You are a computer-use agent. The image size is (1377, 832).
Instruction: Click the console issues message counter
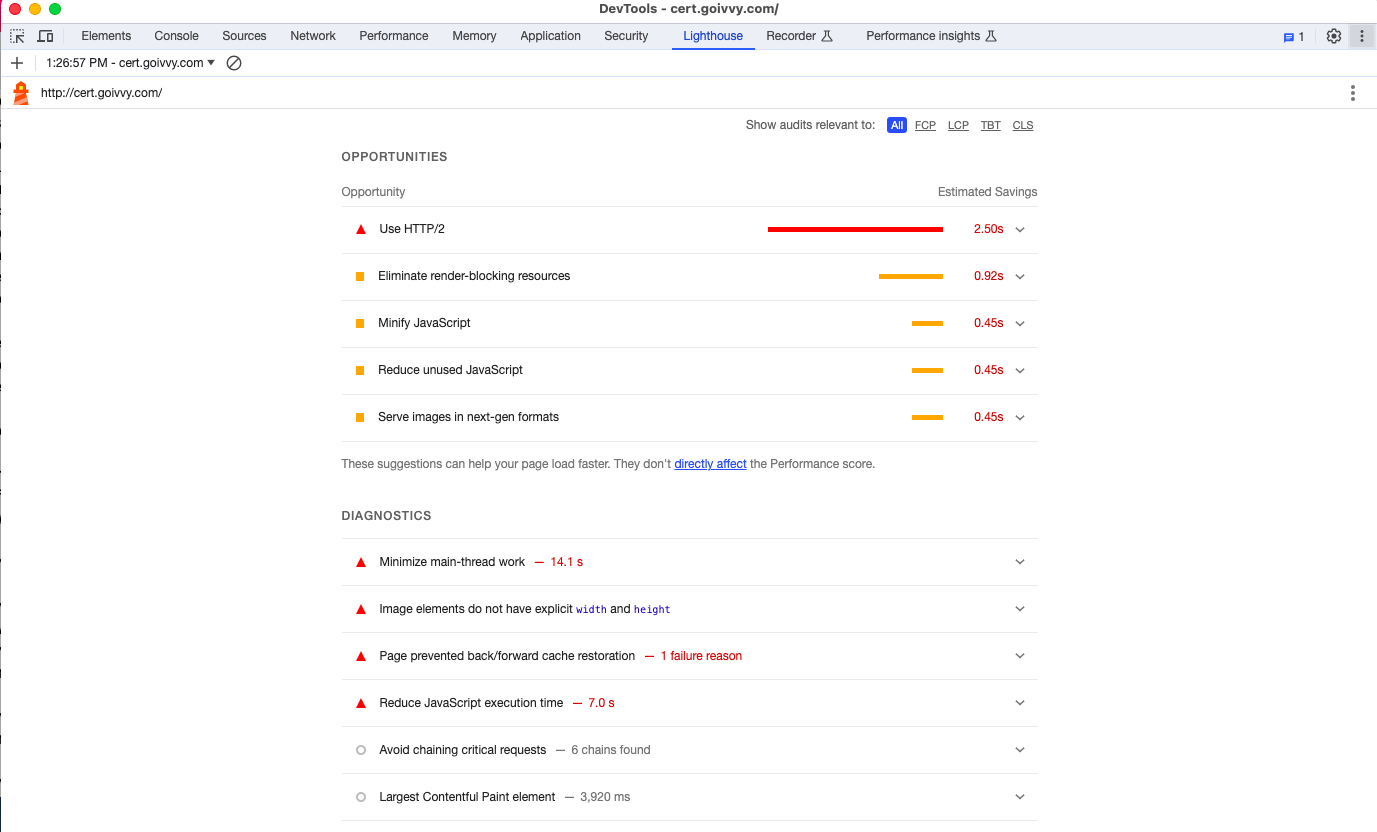pyautogui.click(x=1294, y=36)
